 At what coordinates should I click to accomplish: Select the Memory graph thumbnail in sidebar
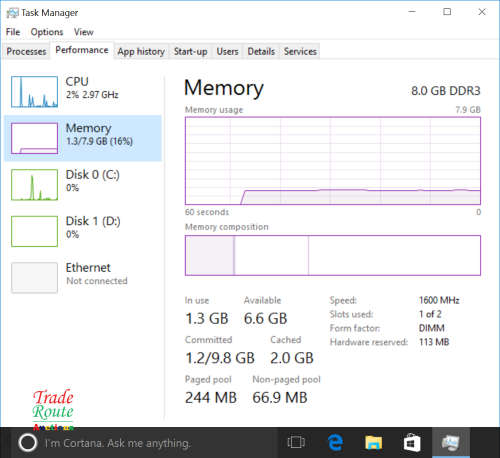[34, 138]
